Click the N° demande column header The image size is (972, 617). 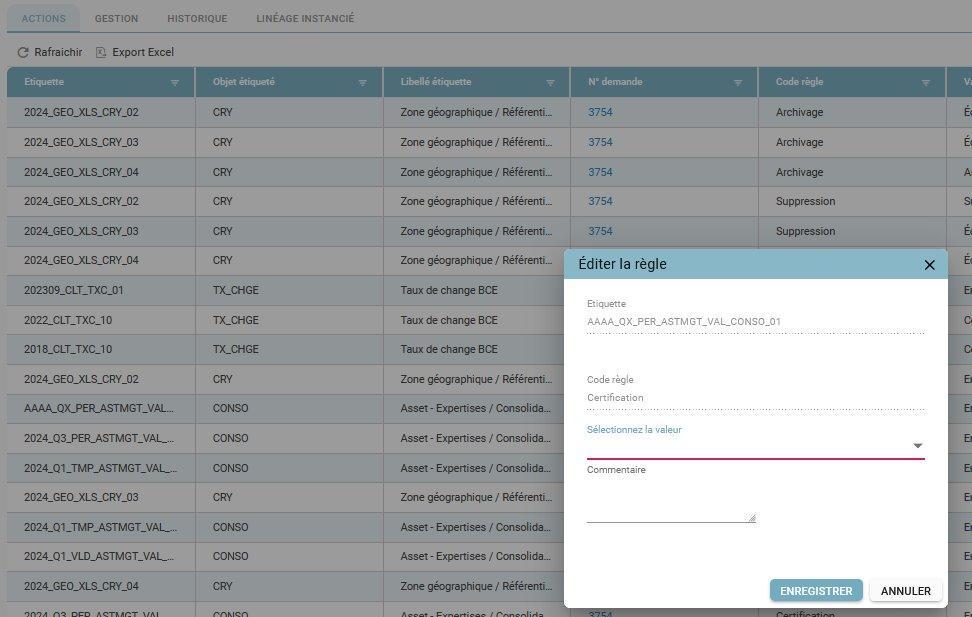(x=664, y=82)
